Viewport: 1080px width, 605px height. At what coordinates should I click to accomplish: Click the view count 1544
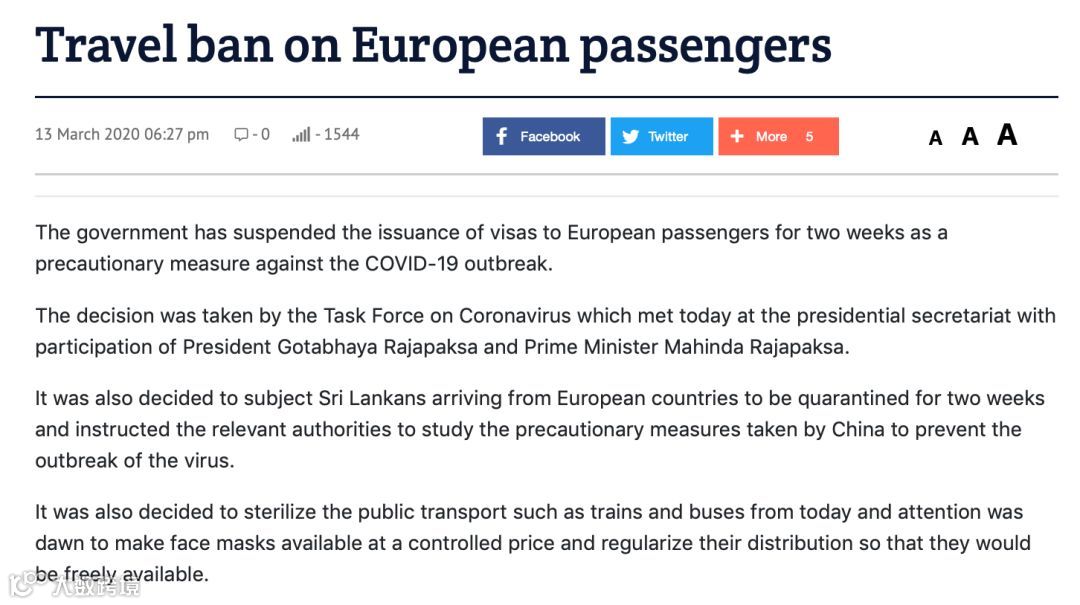[342, 134]
